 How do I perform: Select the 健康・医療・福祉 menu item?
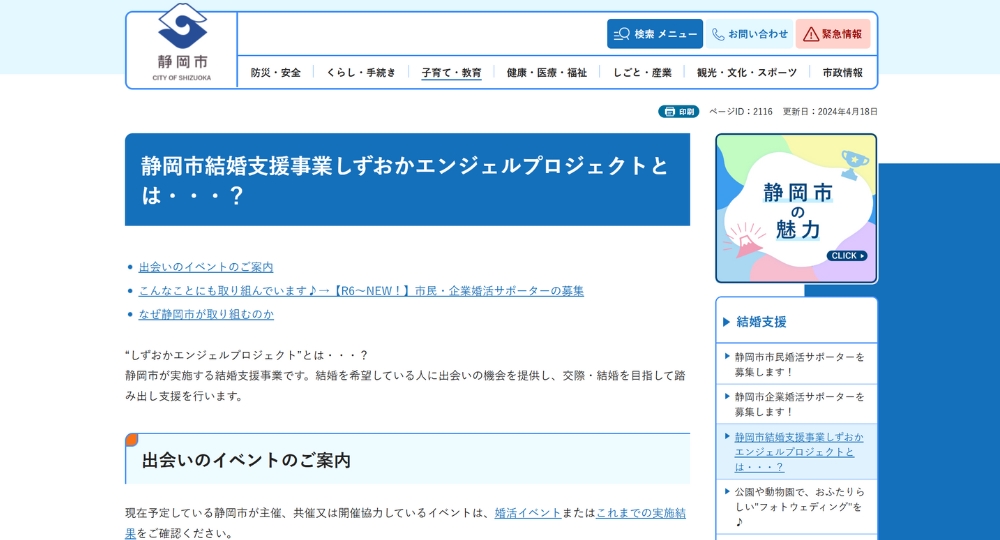pos(547,73)
